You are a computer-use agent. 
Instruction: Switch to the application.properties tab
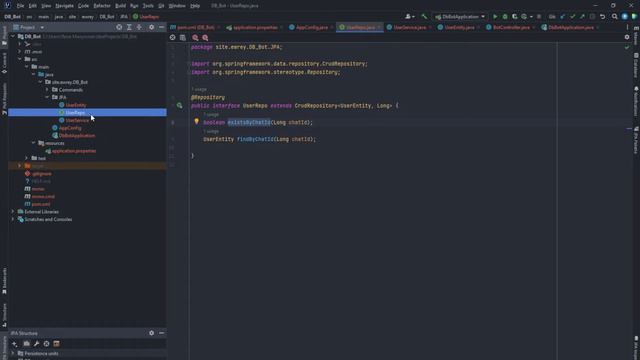click(253, 27)
